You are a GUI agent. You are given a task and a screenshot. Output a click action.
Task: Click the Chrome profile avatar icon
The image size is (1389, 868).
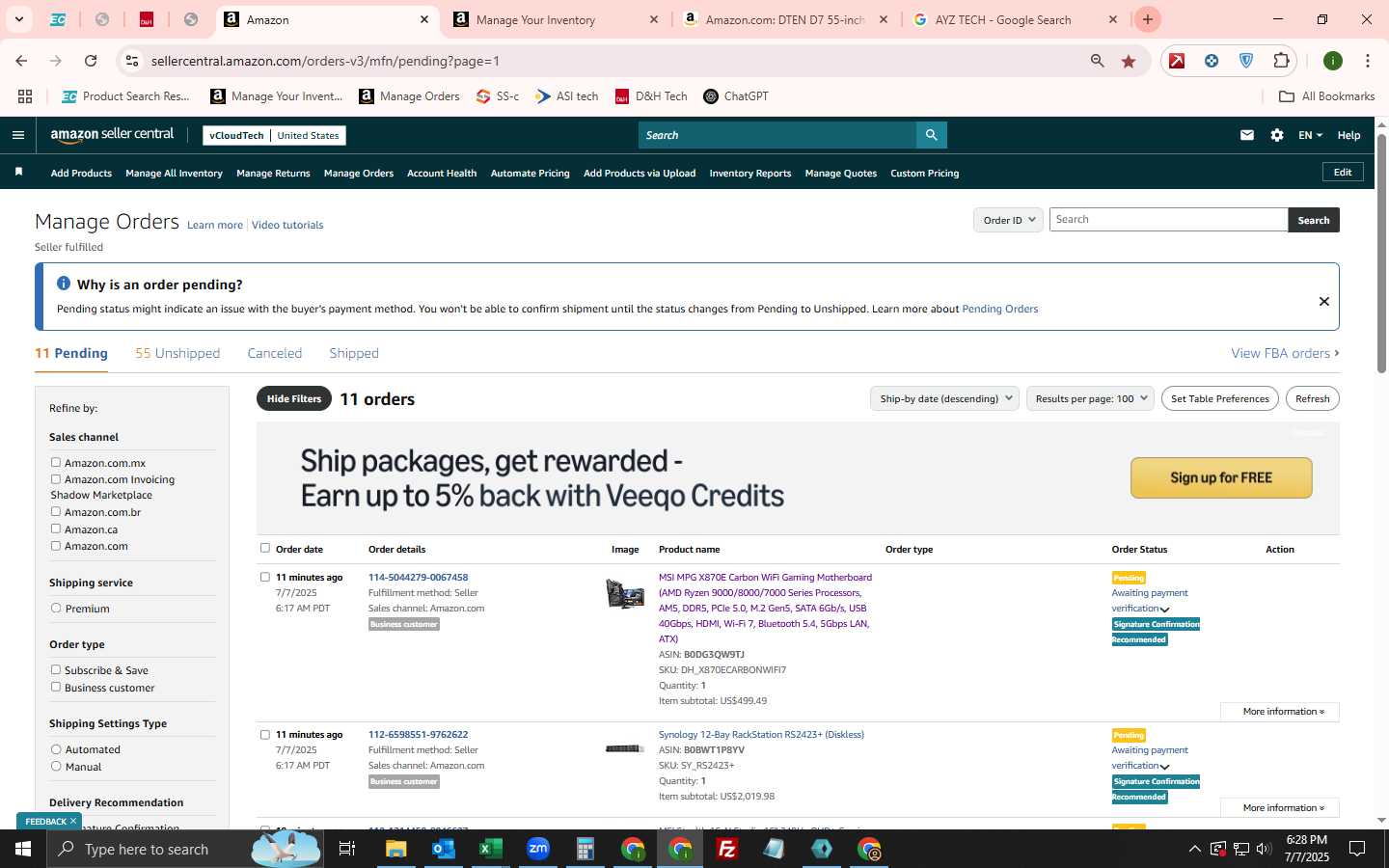(x=1333, y=61)
